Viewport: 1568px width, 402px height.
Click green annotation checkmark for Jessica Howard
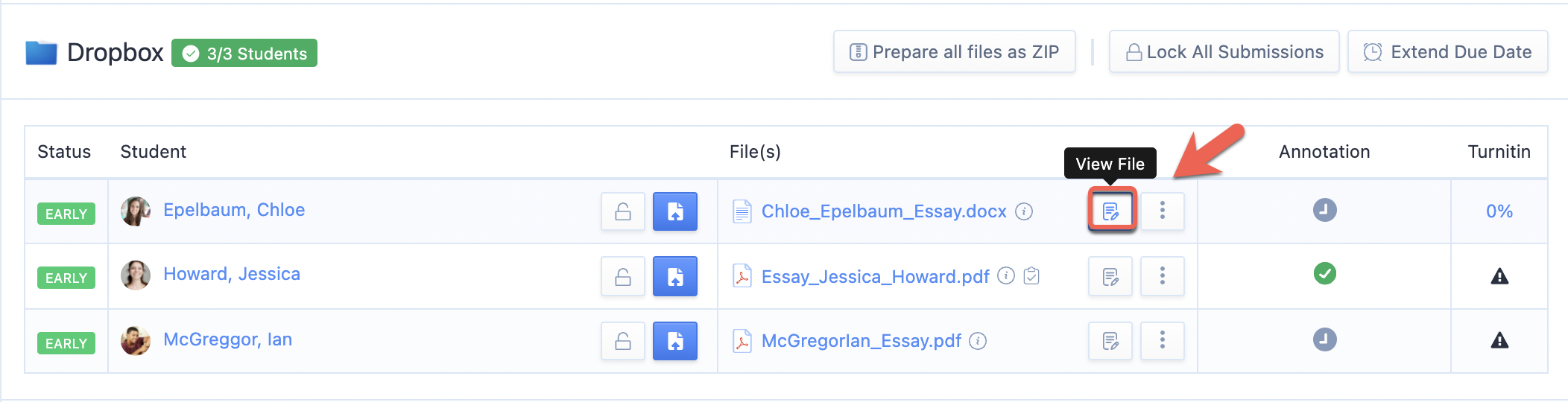coord(1325,274)
